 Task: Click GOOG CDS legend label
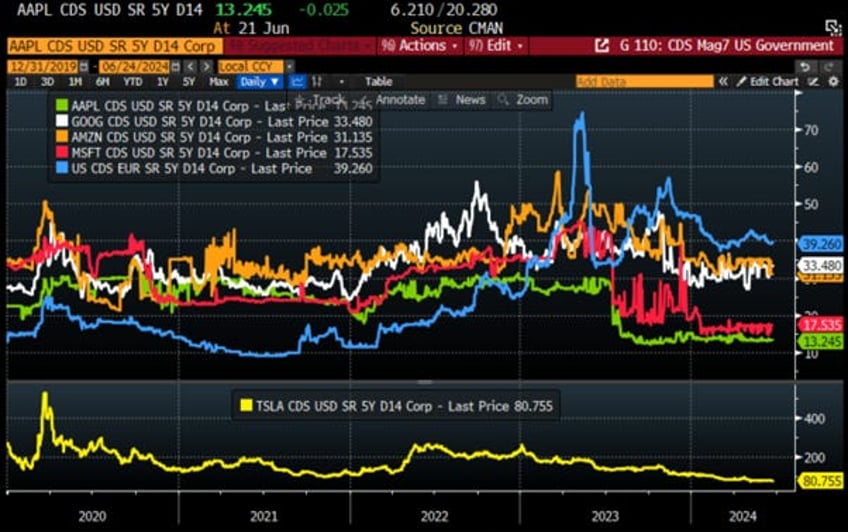click(x=222, y=122)
